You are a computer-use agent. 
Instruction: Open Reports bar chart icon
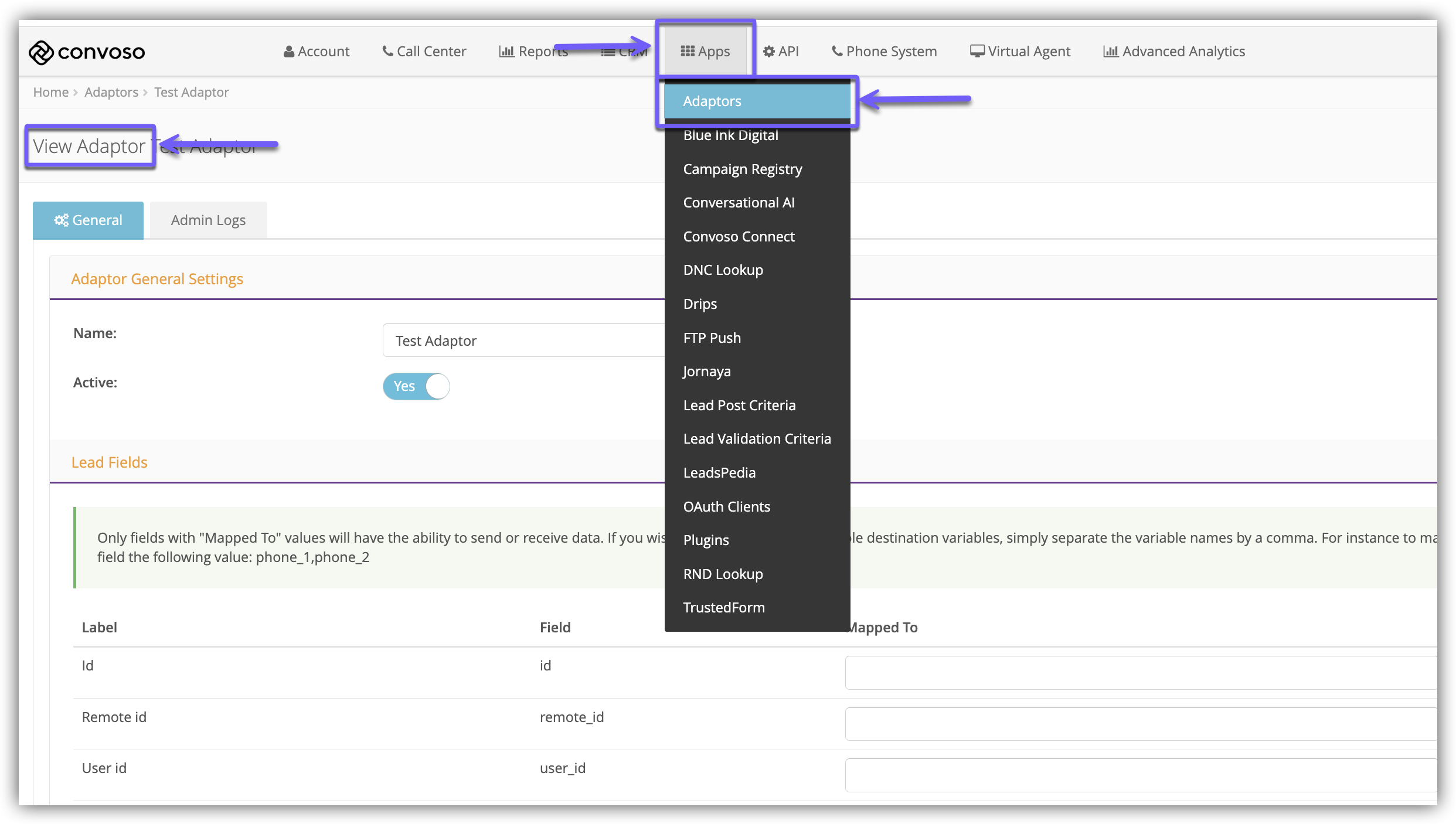pyautogui.click(x=506, y=52)
